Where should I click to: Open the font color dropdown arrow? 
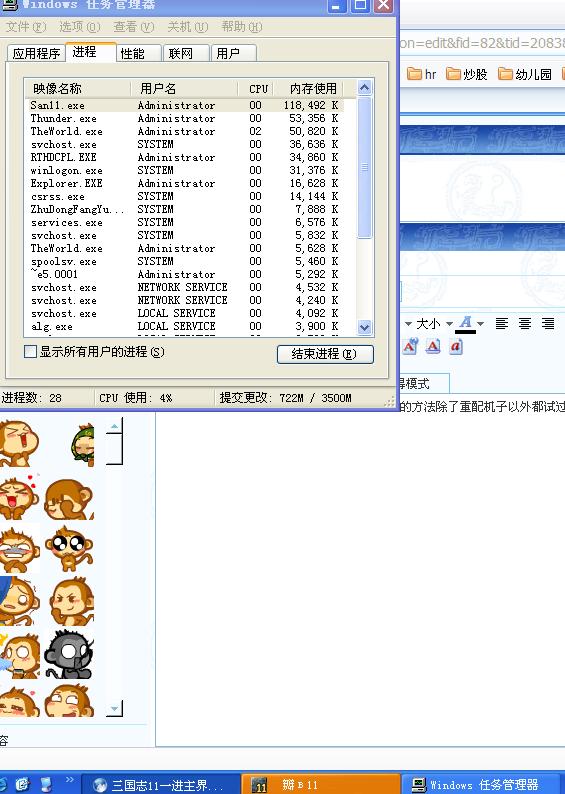coord(480,324)
